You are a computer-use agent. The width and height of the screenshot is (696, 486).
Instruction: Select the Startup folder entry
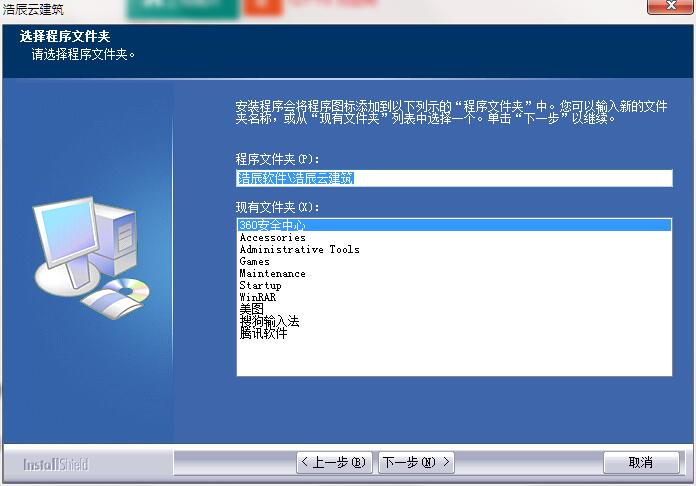pos(260,286)
